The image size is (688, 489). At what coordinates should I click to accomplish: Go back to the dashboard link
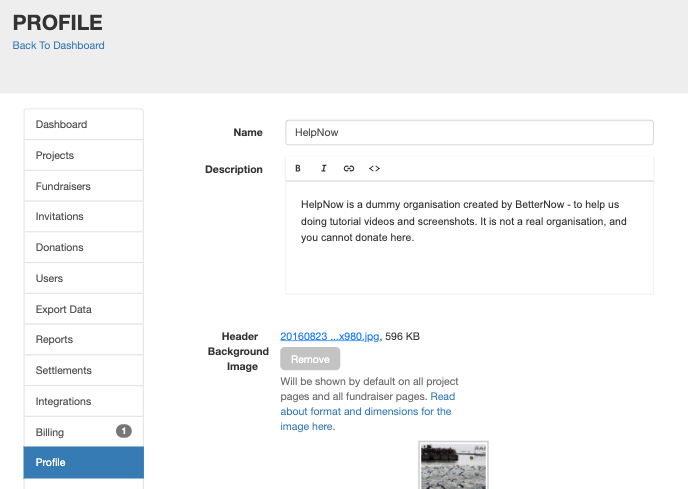58,45
